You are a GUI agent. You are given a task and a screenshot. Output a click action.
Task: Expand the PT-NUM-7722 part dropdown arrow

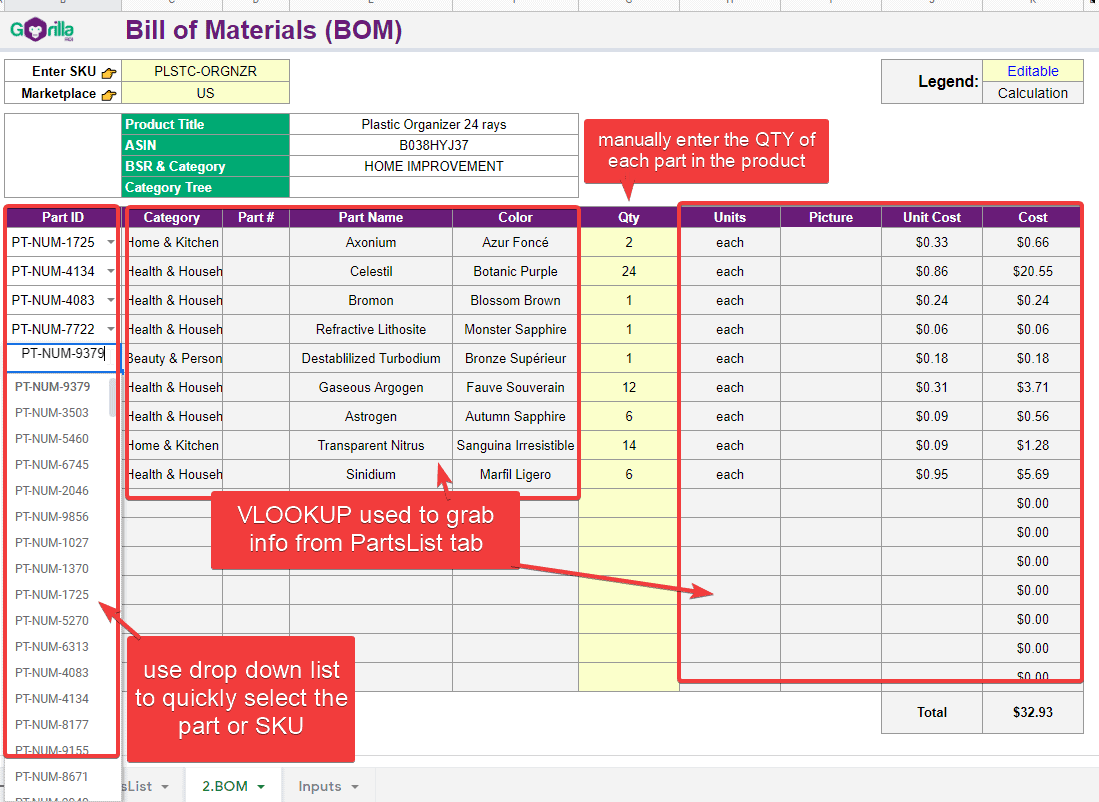pos(110,329)
